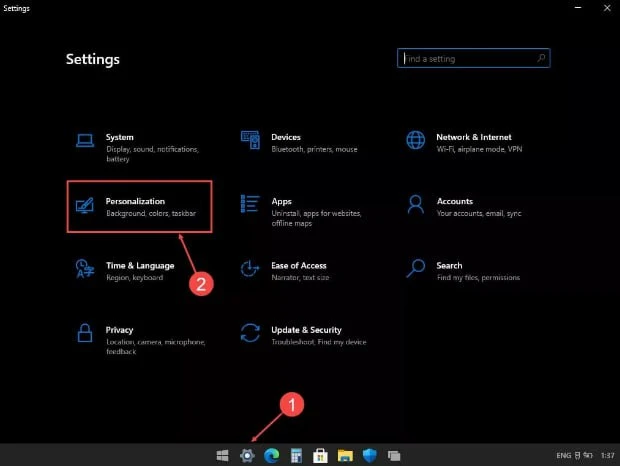The height and width of the screenshot is (466, 620).
Task: Click the Accounts person icon
Action: [416, 204]
